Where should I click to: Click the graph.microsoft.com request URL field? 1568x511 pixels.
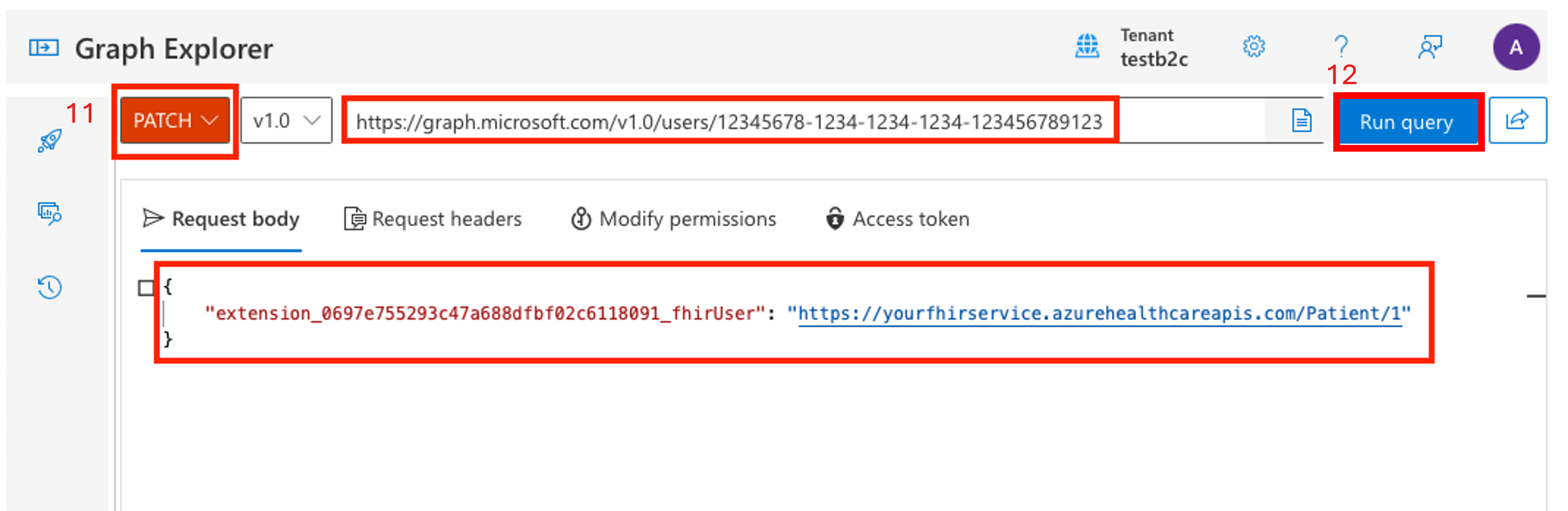[x=728, y=122]
